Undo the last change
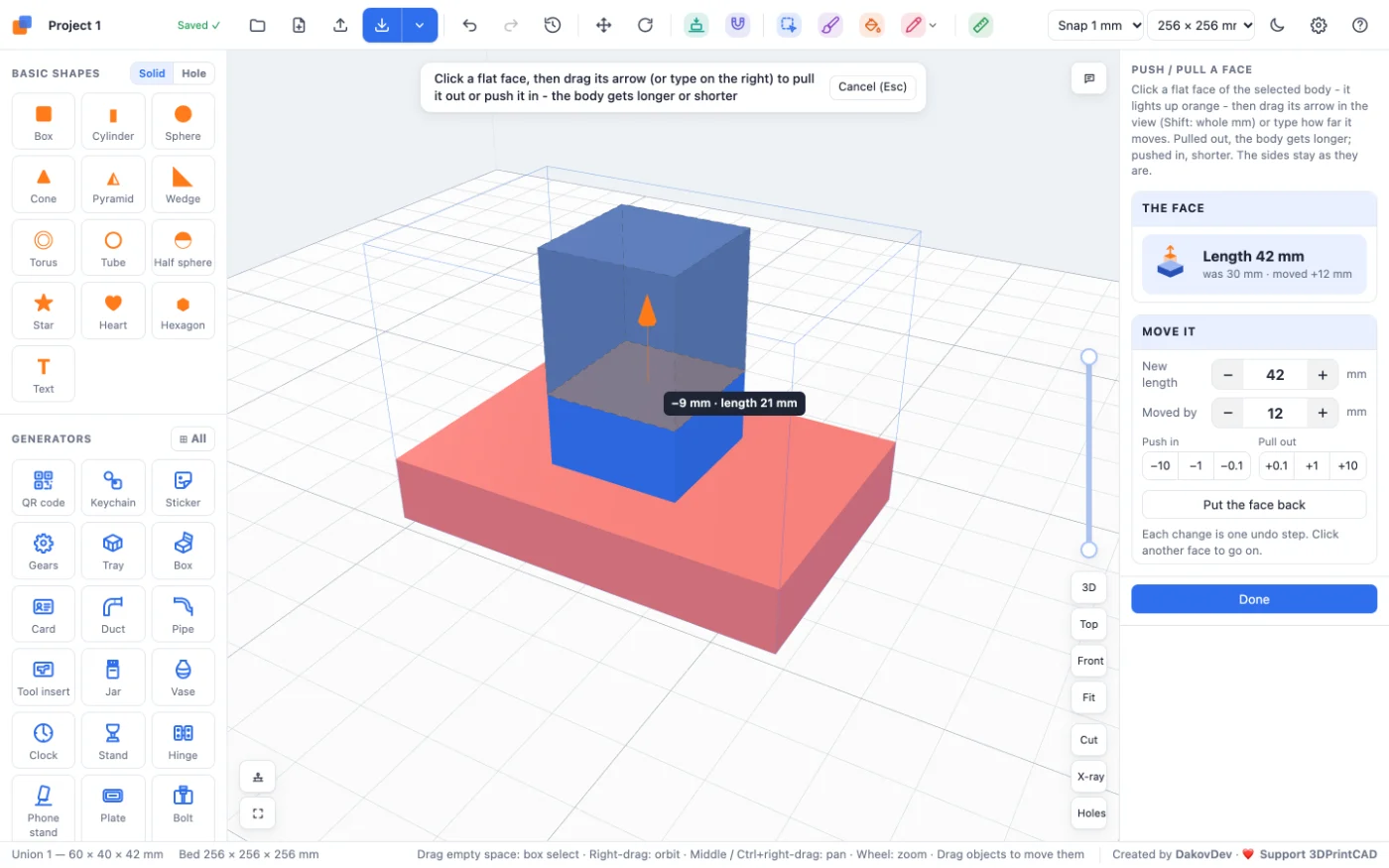1389x868 pixels. pyautogui.click(x=469, y=25)
